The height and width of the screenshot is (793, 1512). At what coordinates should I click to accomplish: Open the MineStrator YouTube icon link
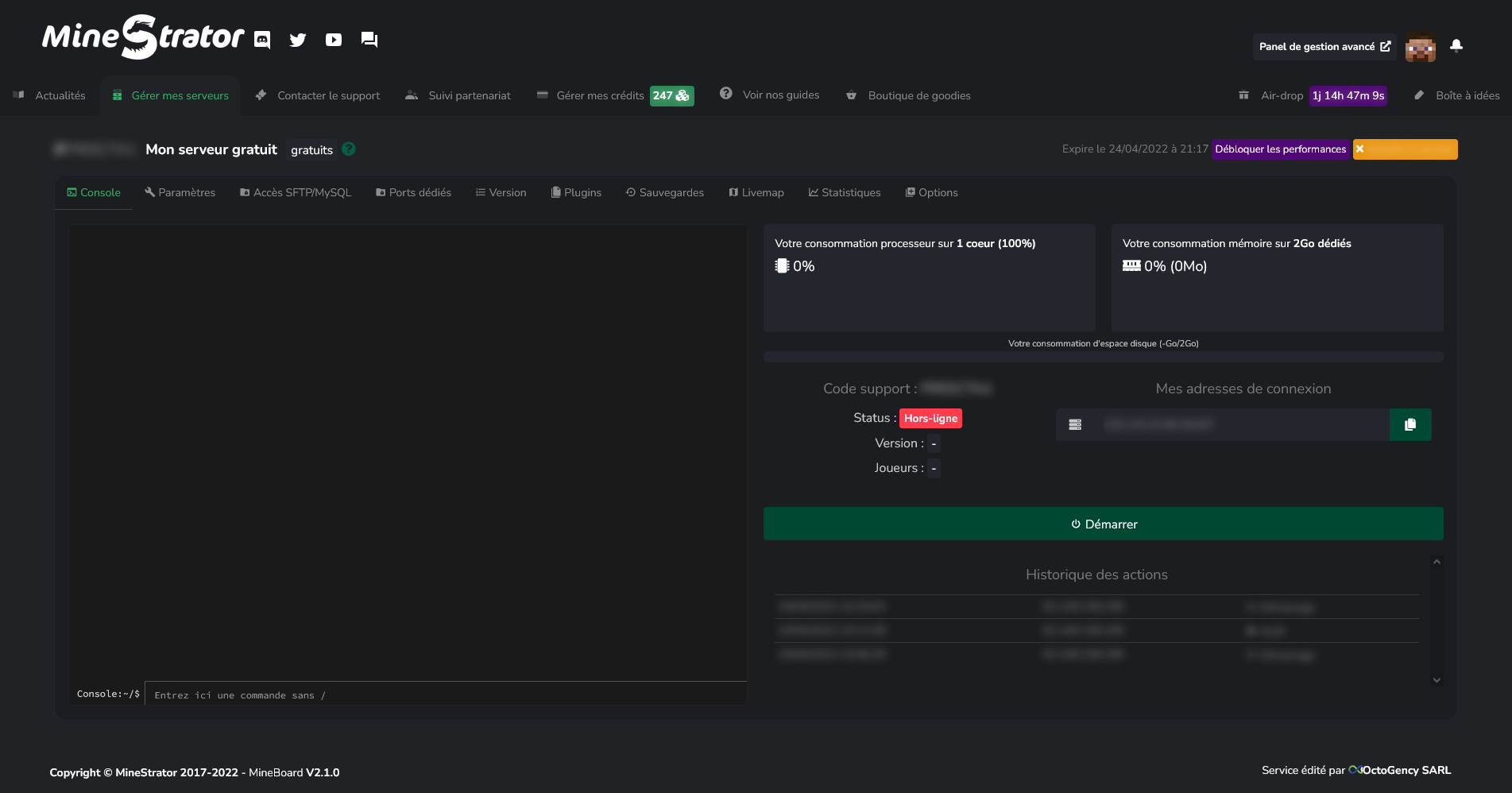(x=334, y=40)
